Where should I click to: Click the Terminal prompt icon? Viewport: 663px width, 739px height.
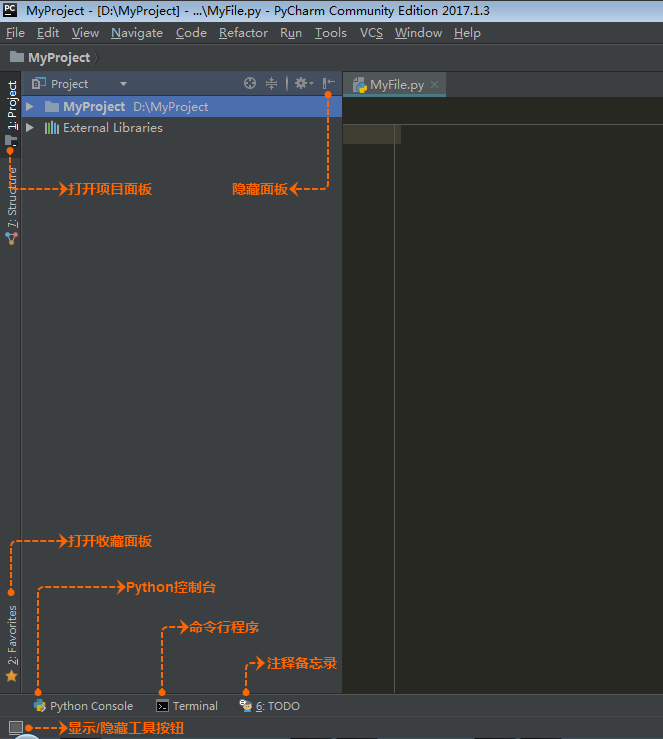pos(162,706)
